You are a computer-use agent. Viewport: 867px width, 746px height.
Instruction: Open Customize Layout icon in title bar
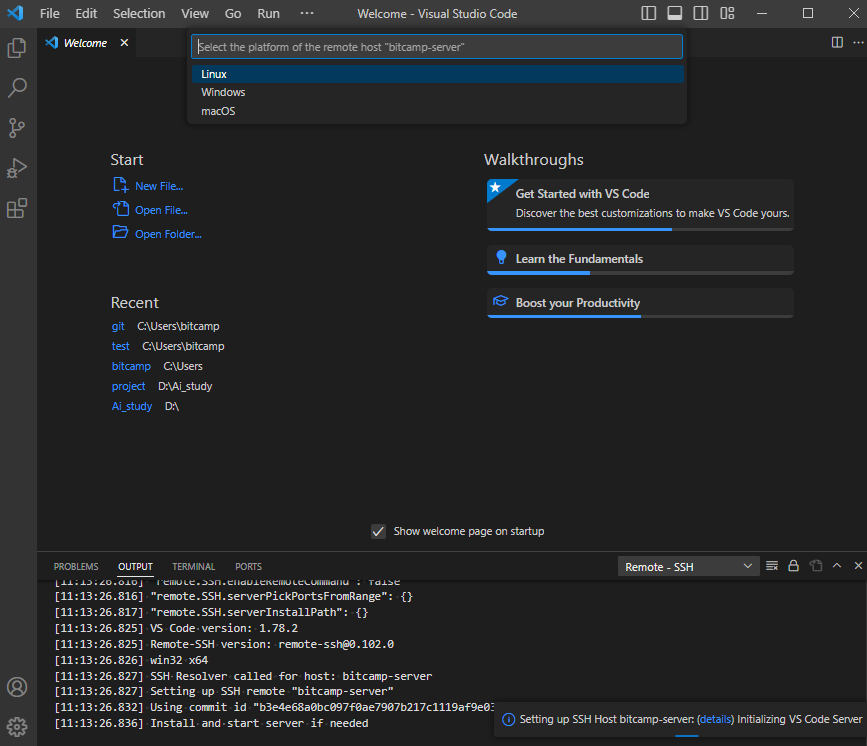(727, 13)
